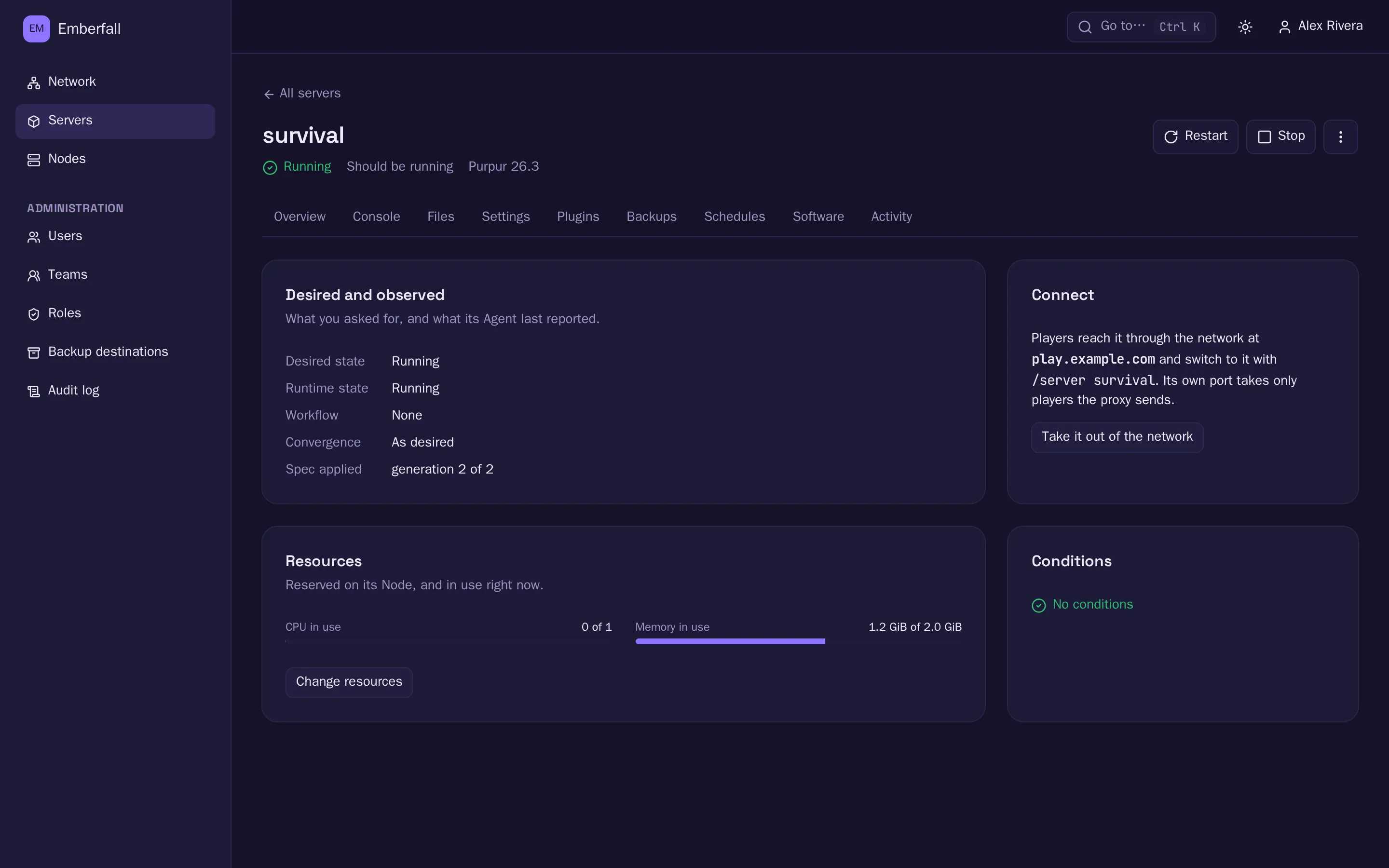1389x868 pixels.
Task: Go back to All servers
Action: point(302,94)
